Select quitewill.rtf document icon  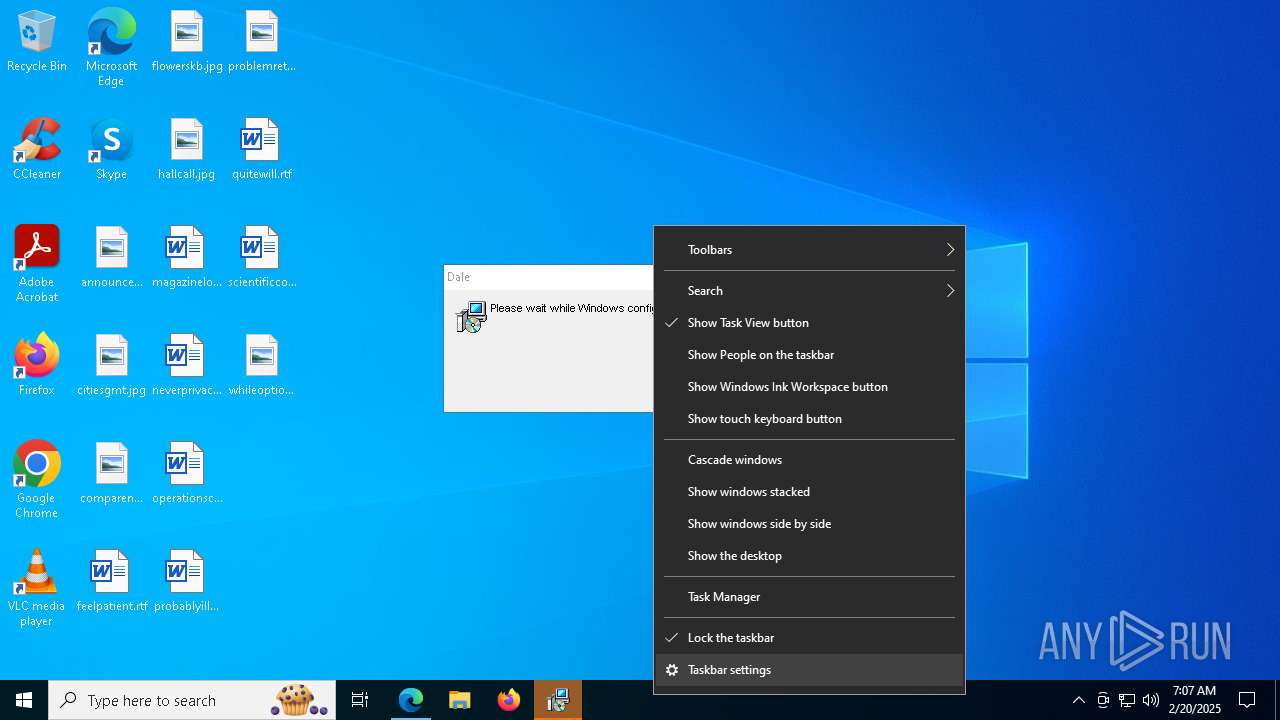click(x=262, y=150)
